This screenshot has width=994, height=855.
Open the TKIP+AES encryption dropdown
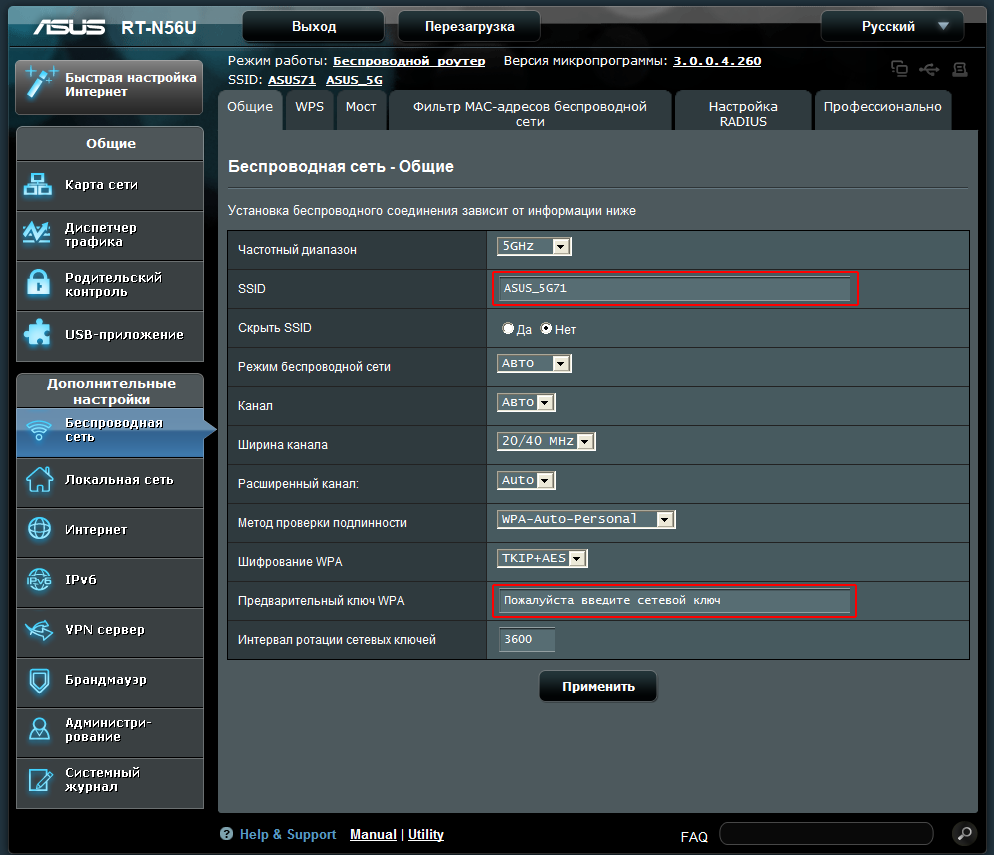tap(542, 558)
